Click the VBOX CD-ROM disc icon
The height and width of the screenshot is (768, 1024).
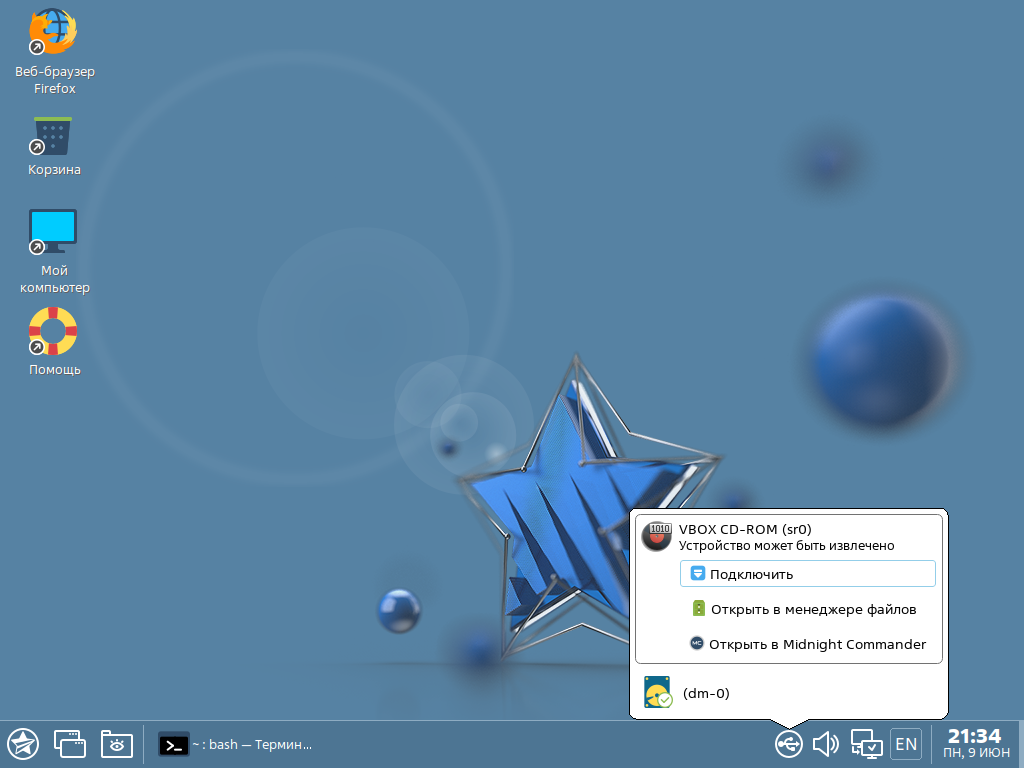tap(656, 537)
